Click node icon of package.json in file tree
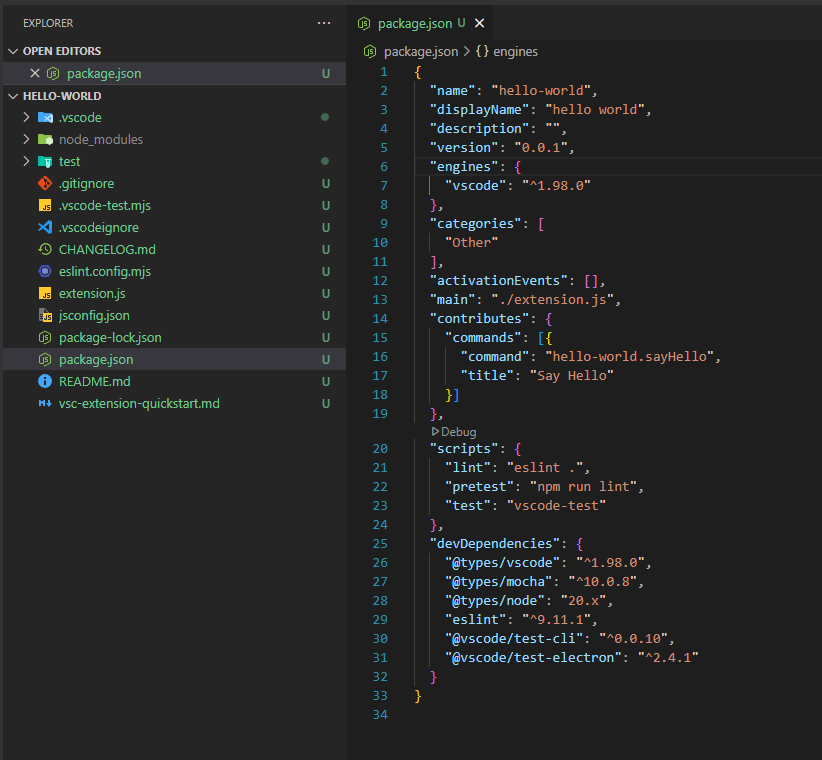The width and height of the screenshot is (822, 760). [45, 360]
